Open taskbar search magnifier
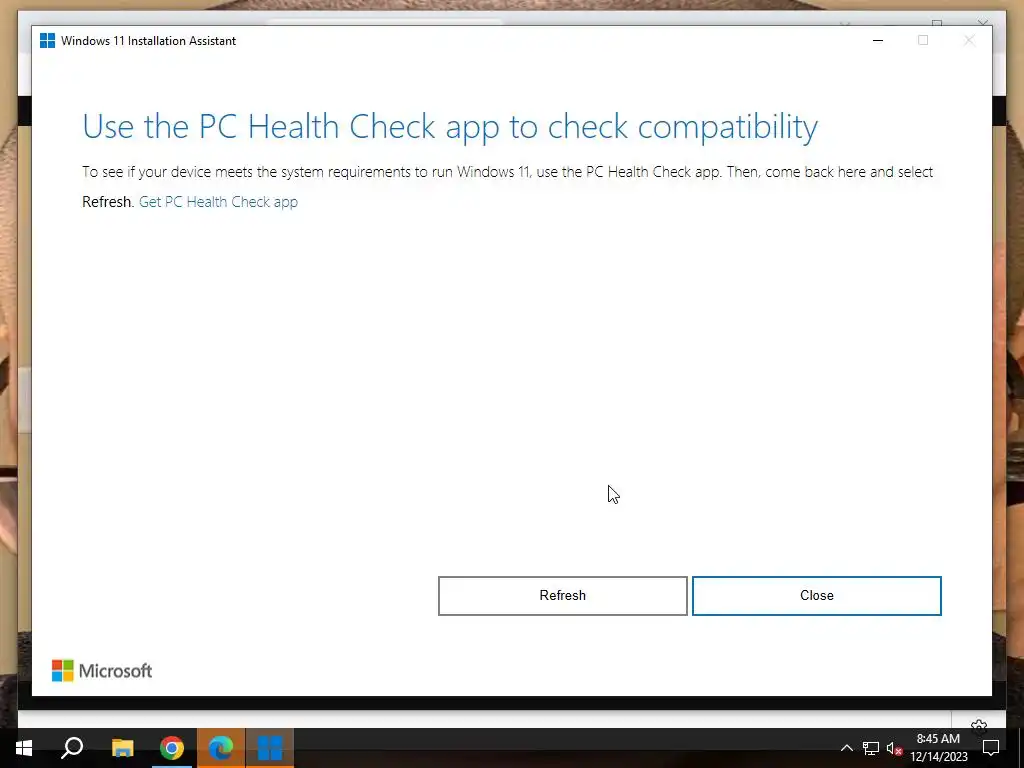This screenshot has height=768, width=1024. coord(72,748)
